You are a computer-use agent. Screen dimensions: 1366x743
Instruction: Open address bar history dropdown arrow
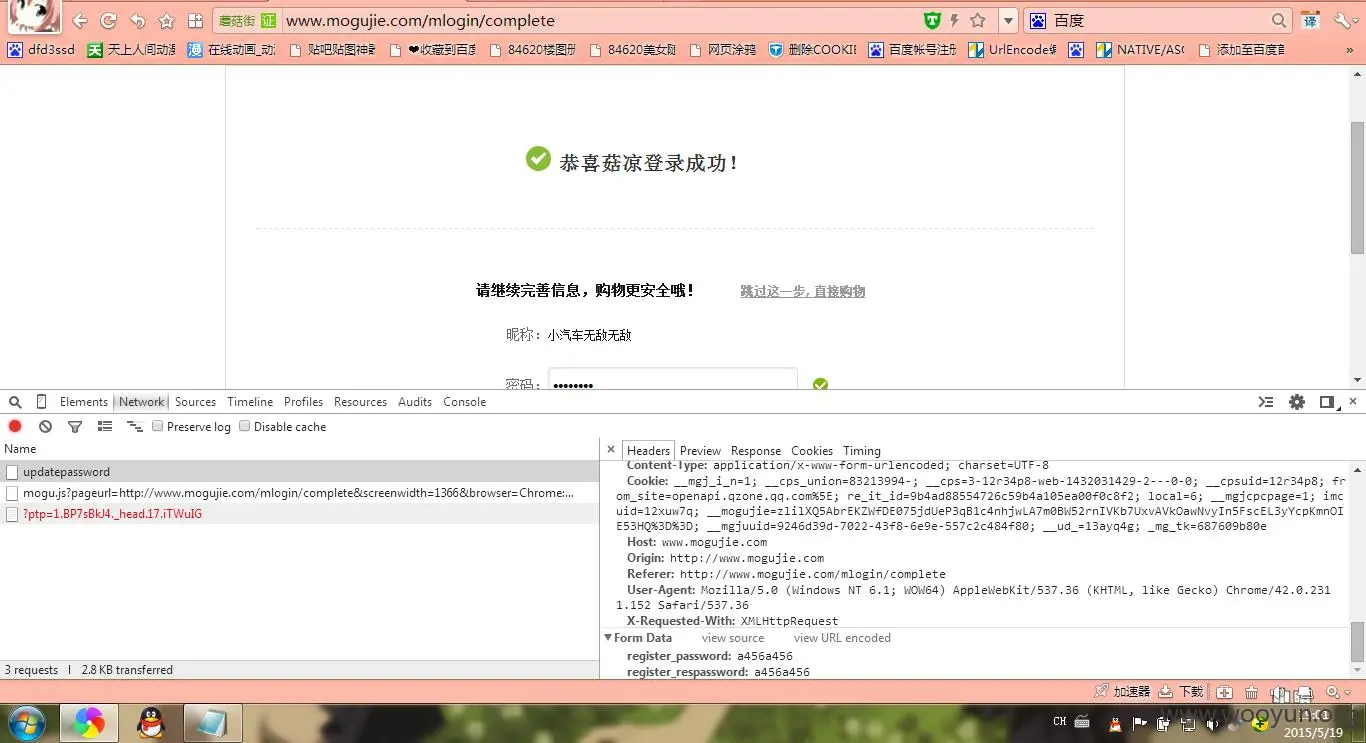point(1008,20)
